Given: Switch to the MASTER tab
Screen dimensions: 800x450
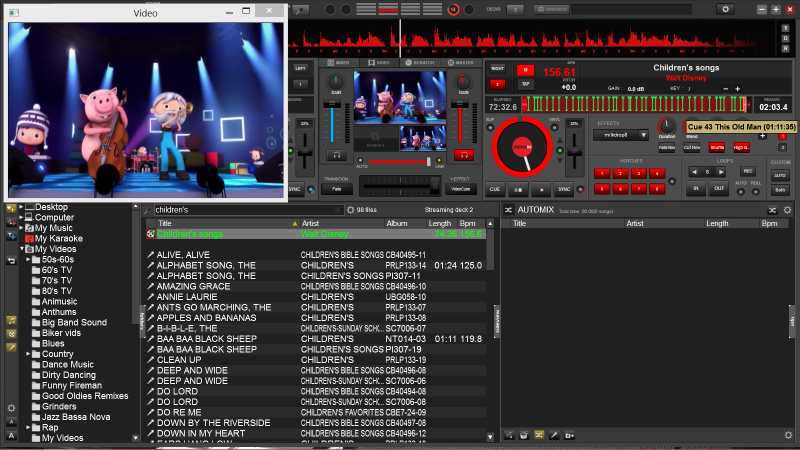Looking at the screenshot, I should [x=462, y=63].
